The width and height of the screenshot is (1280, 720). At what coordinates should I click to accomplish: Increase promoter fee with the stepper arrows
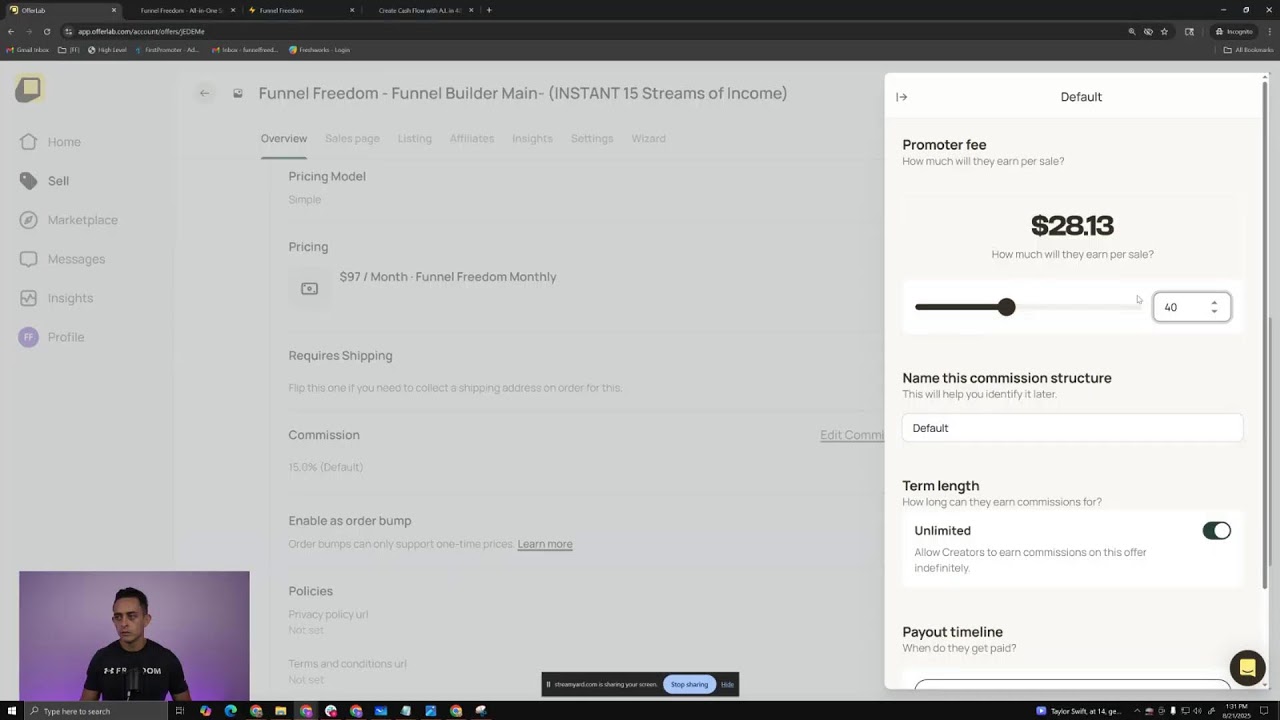[x=1214, y=303]
